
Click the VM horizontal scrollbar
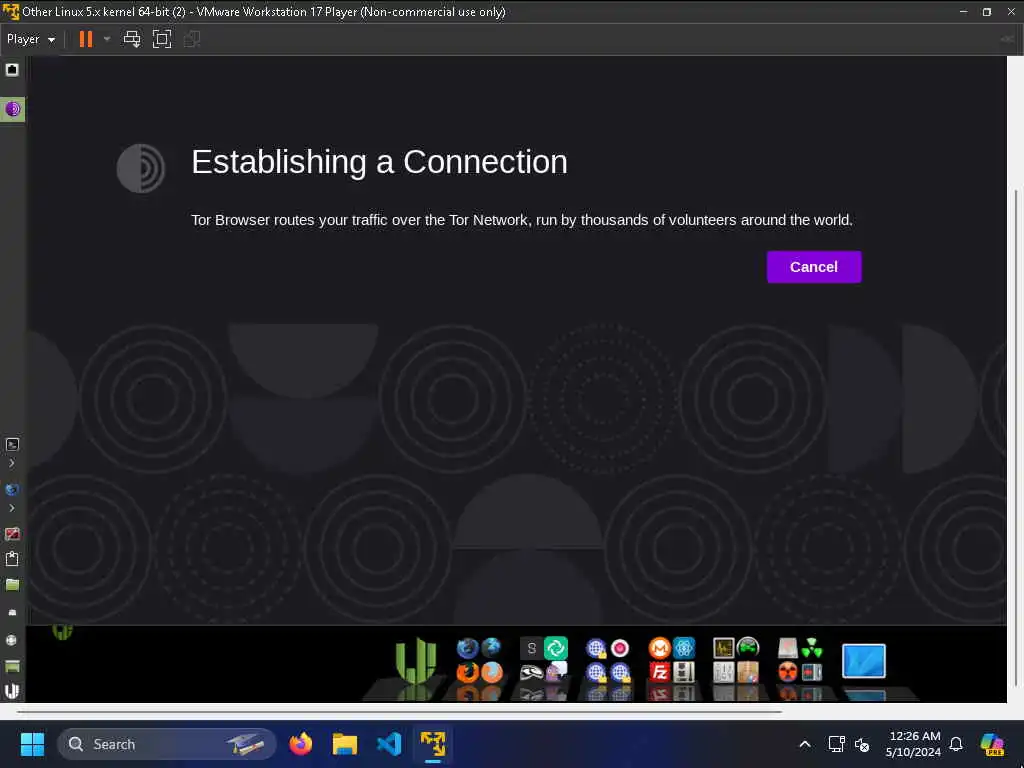[x=400, y=711]
